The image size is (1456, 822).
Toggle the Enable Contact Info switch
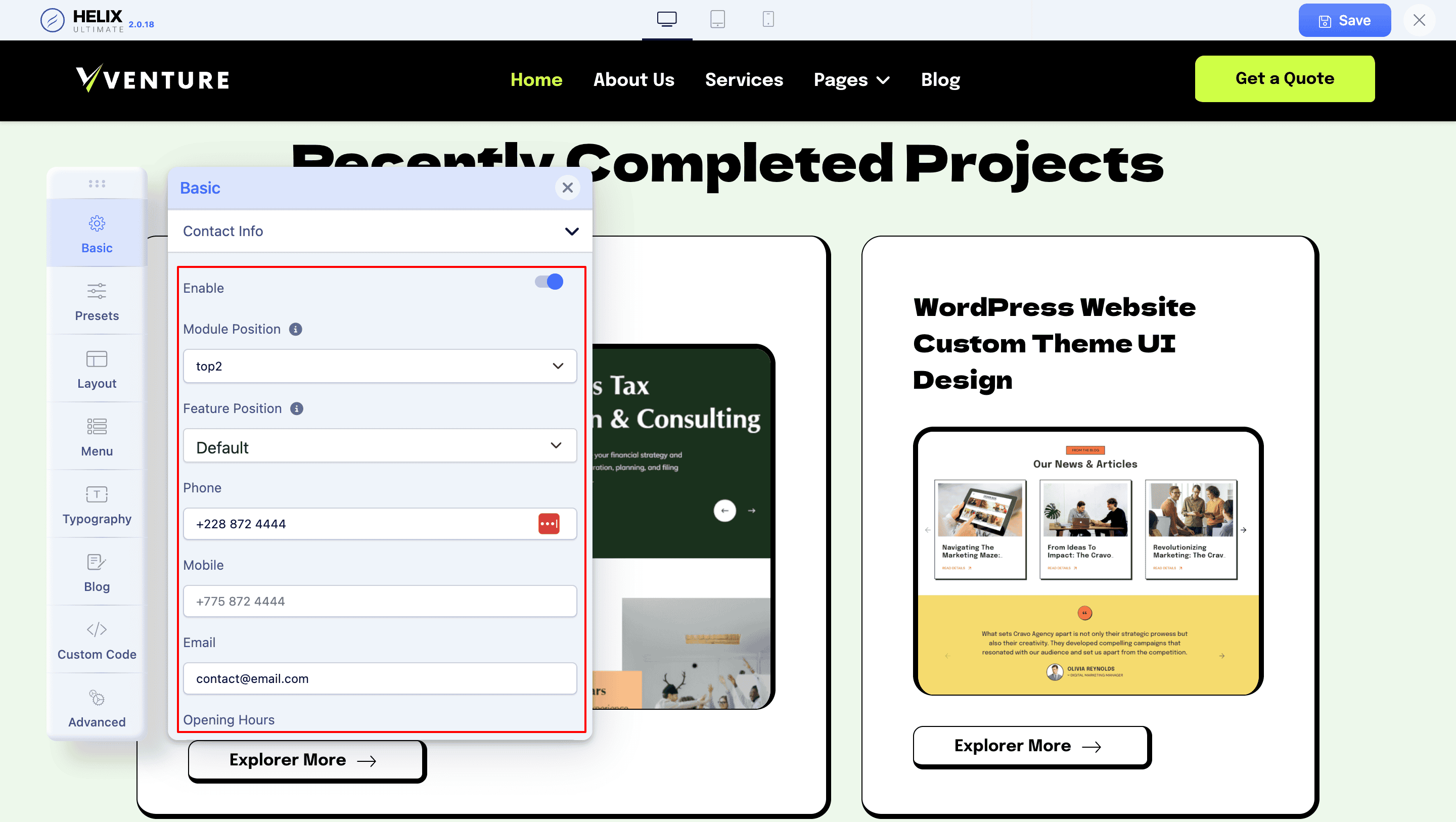(x=550, y=282)
